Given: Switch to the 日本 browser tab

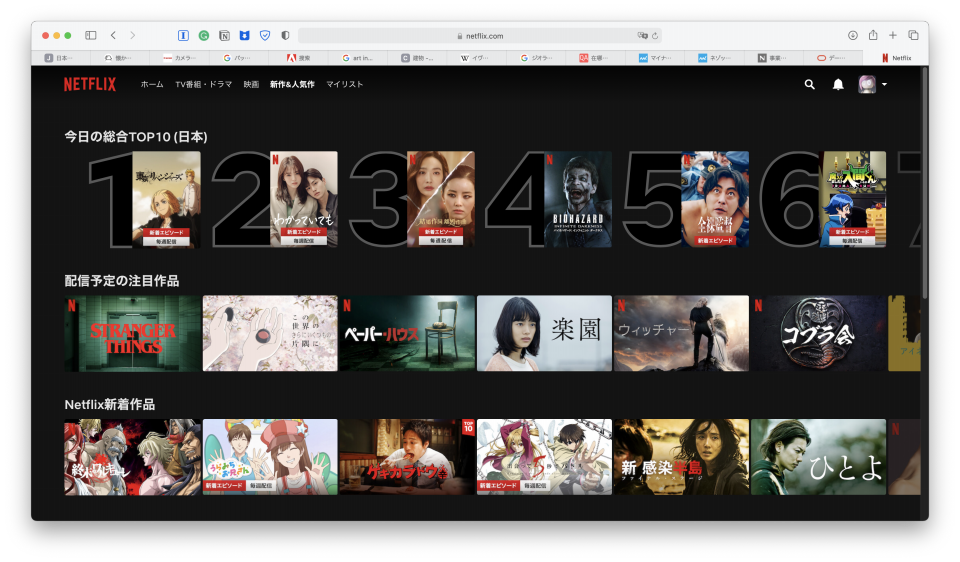Looking at the screenshot, I should pyautogui.click(x=60, y=58).
